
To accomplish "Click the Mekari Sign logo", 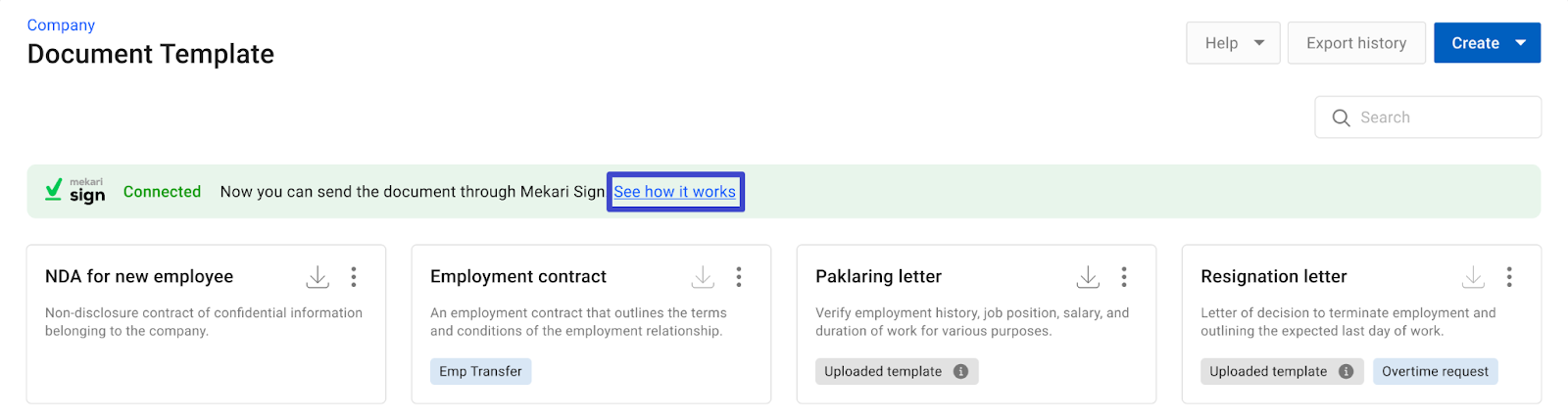I will (75, 191).
